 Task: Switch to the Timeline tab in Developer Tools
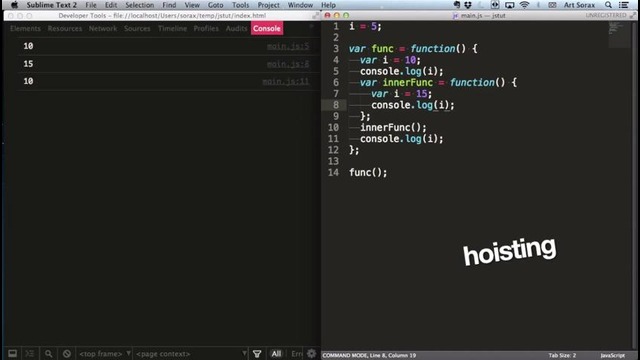coord(172,29)
